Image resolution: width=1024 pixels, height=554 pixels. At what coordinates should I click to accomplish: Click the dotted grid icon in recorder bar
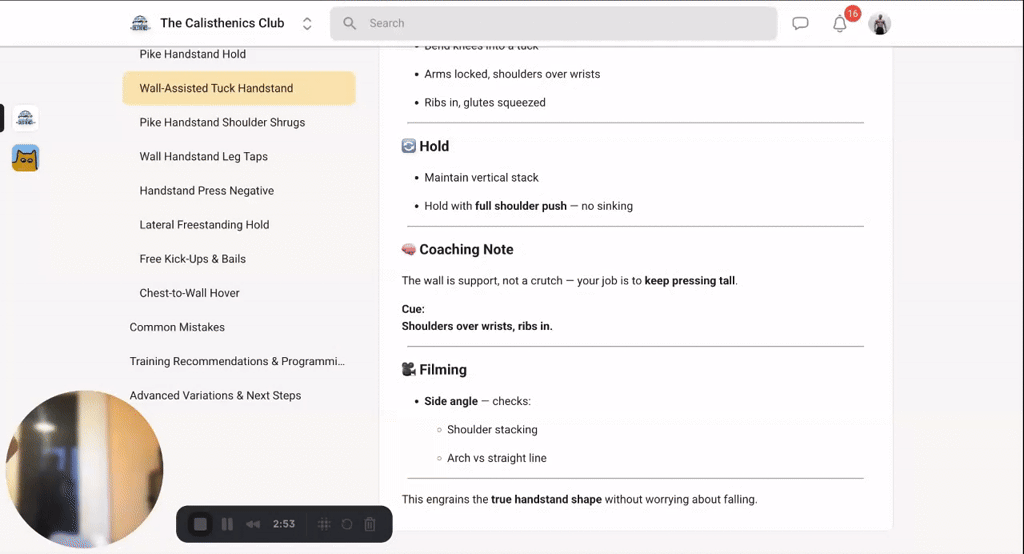[324, 524]
